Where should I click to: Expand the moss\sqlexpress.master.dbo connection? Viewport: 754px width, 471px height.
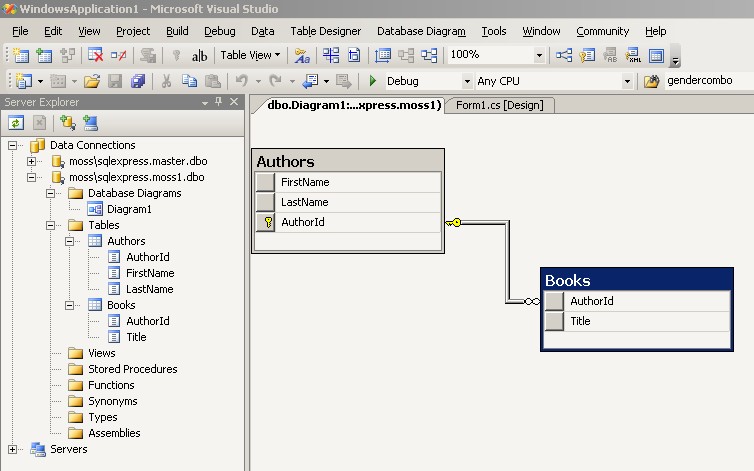[x=31, y=161]
